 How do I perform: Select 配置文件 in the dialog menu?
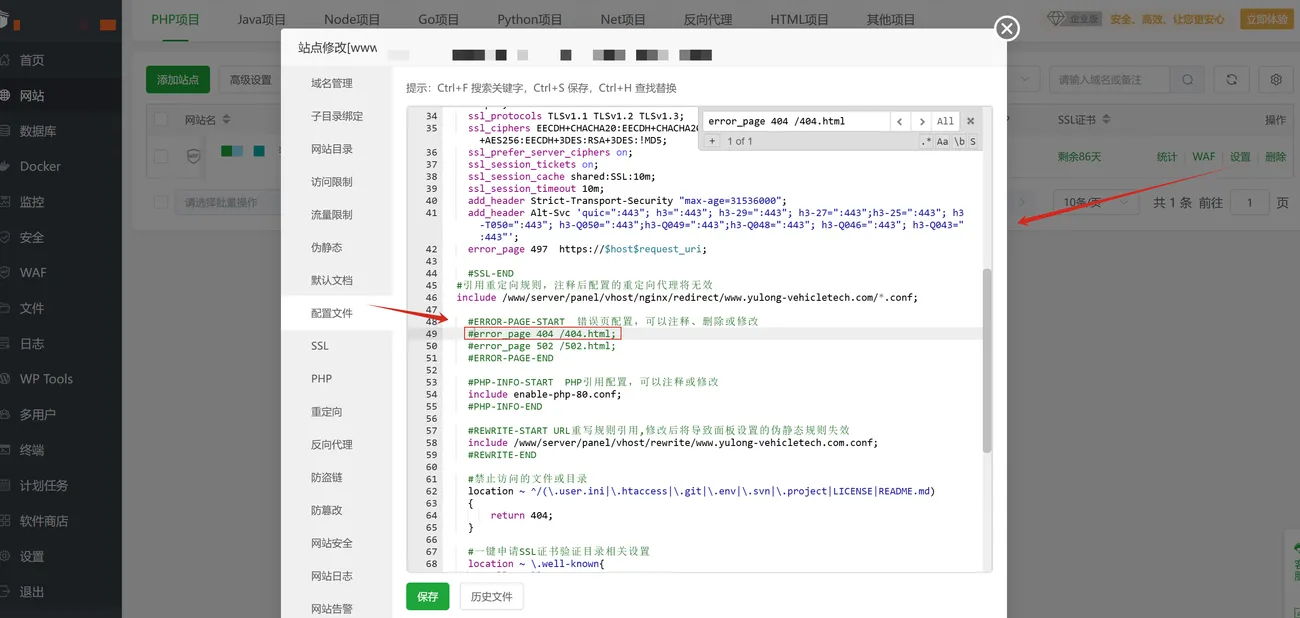tap(332, 313)
